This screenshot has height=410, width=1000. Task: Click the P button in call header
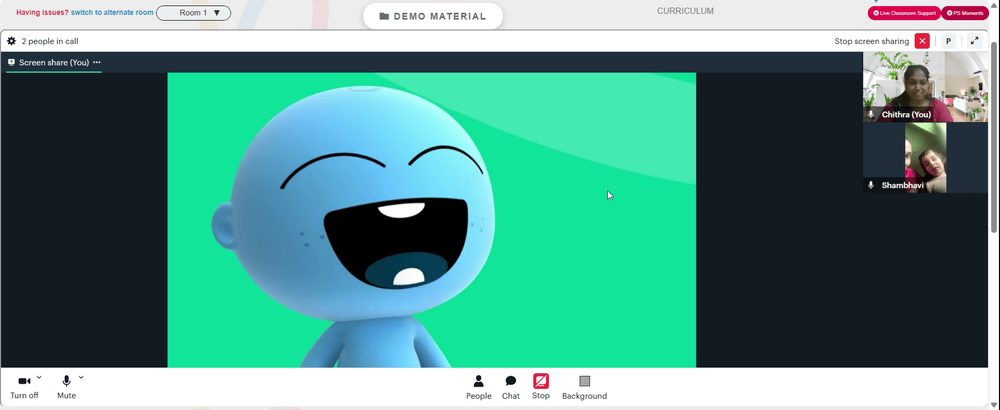[948, 41]
